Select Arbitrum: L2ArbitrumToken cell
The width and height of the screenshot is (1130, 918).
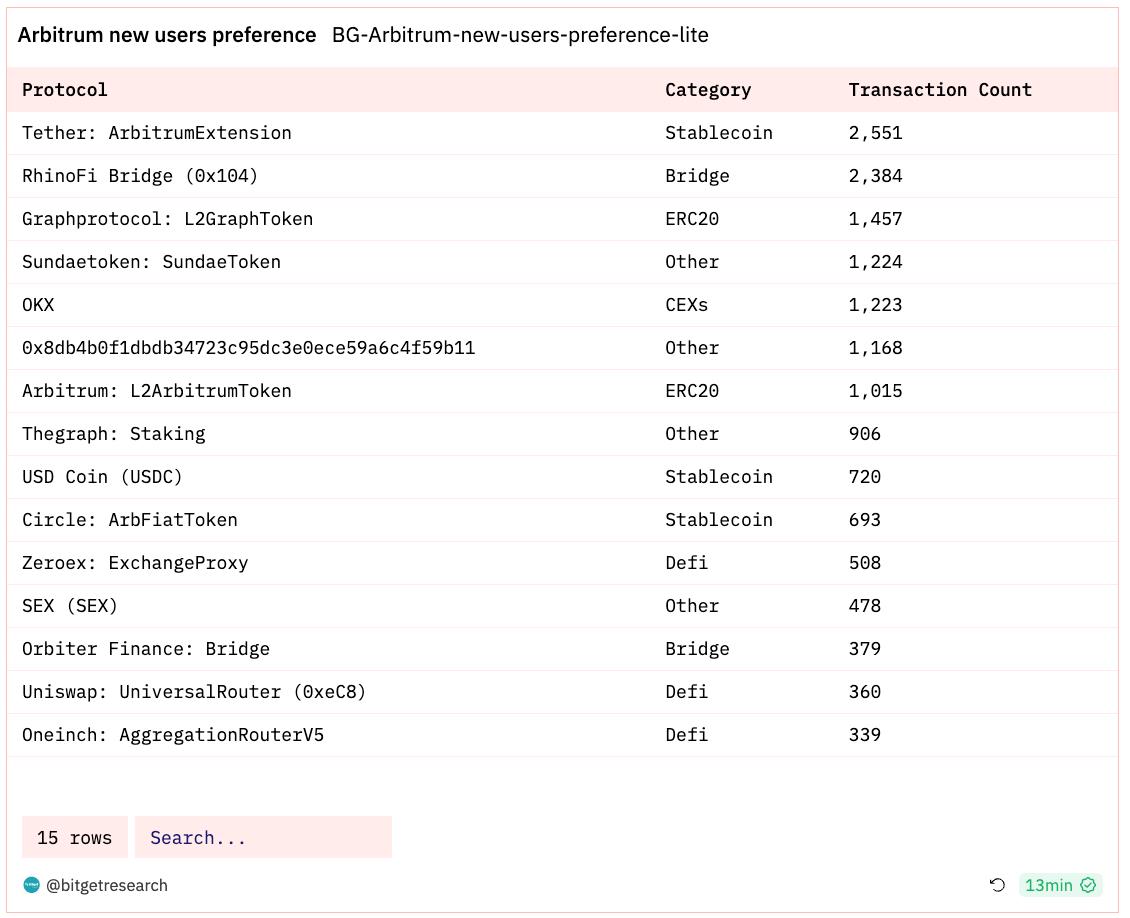coord(156,391)
